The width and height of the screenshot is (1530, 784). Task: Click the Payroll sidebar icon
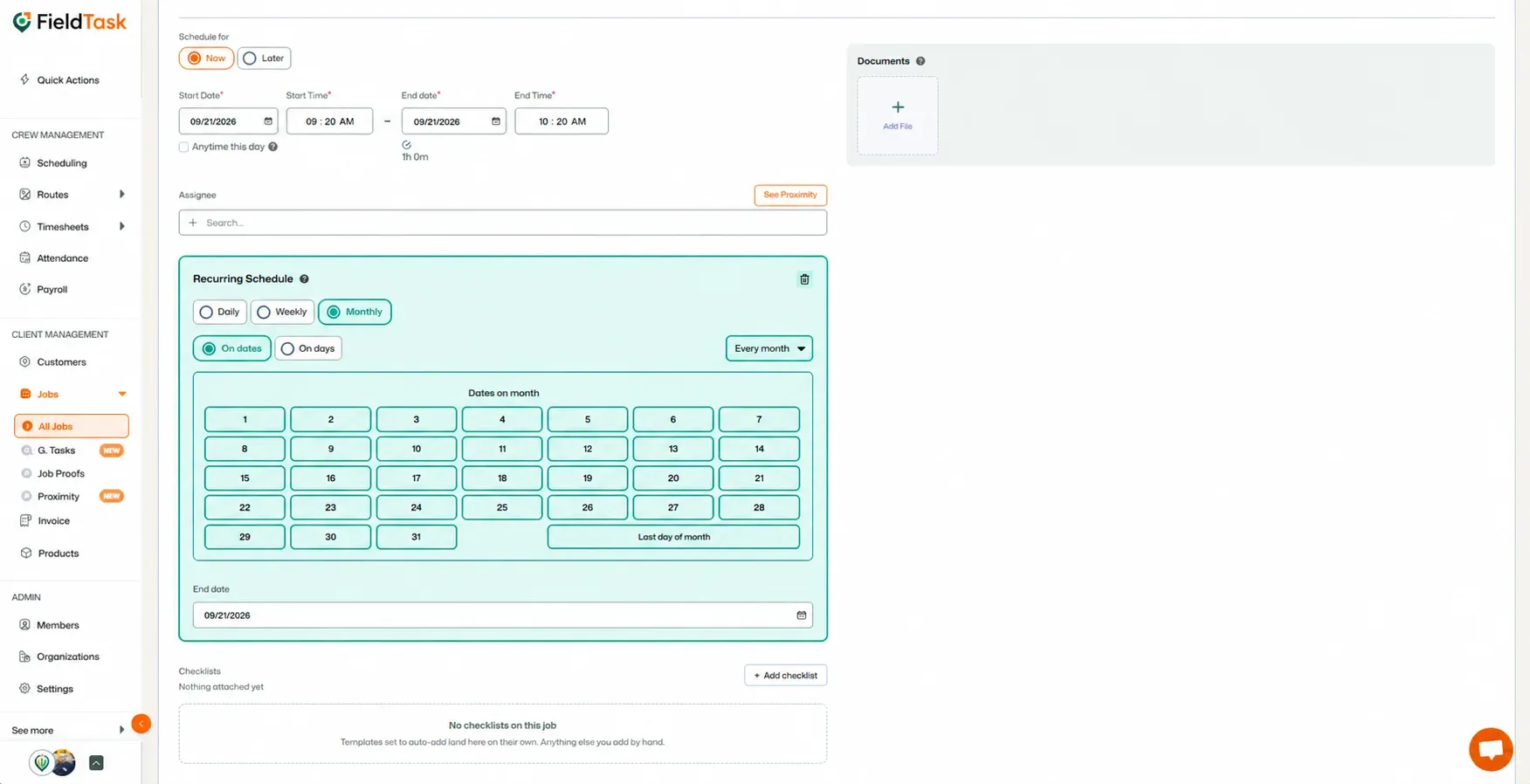point(24,289)
